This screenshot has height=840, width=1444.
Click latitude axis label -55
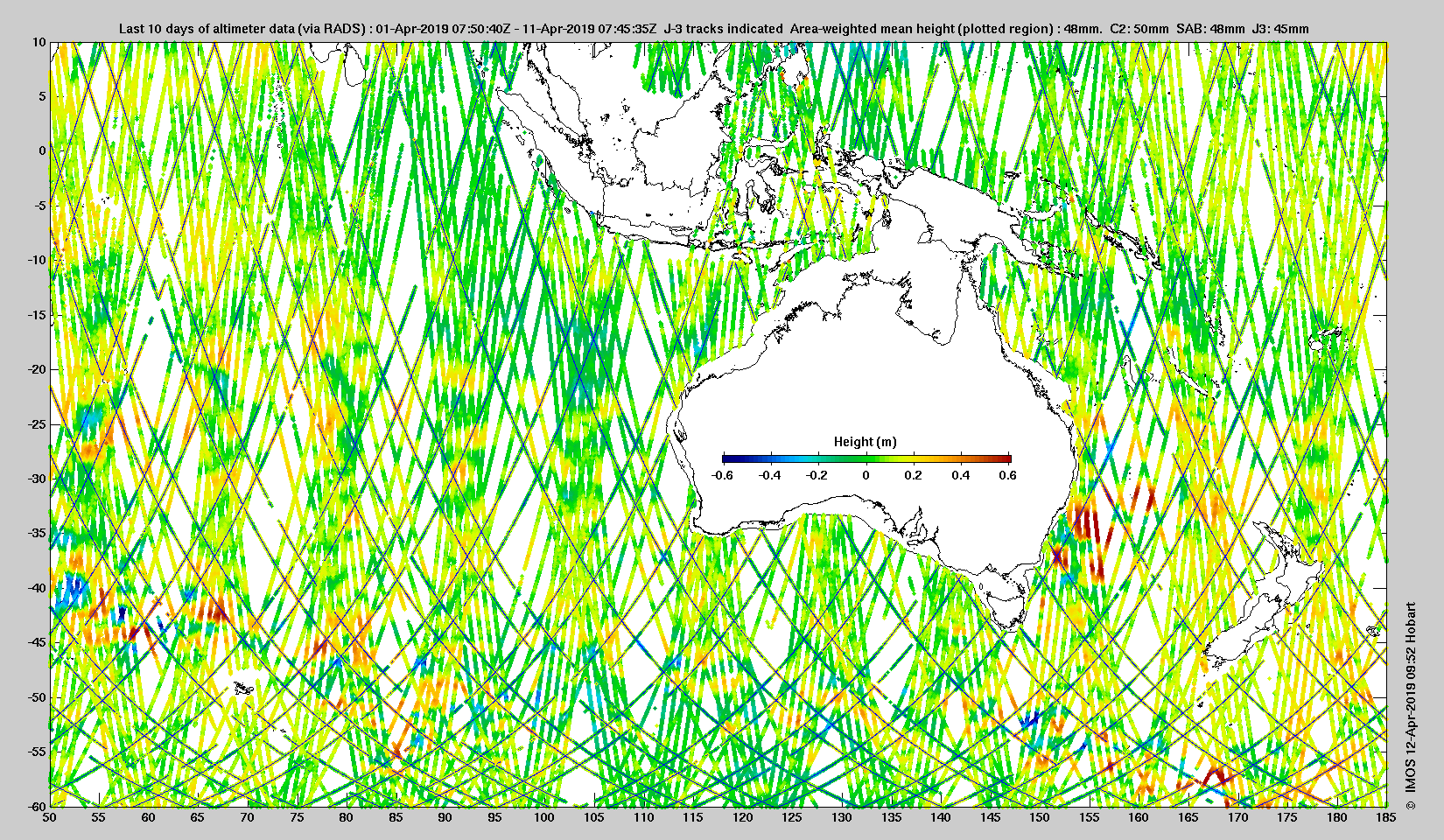coord(36,752)
